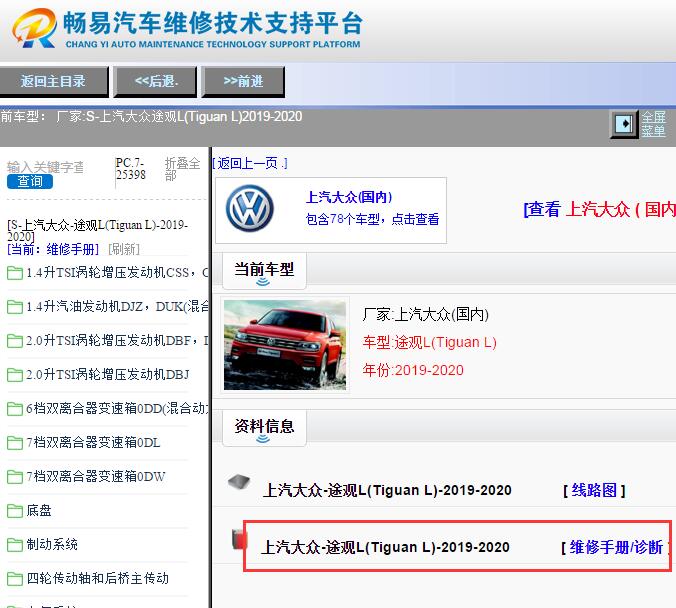Expand 7档双离合器变速箱0DW tree item

(x=95, y=476)
